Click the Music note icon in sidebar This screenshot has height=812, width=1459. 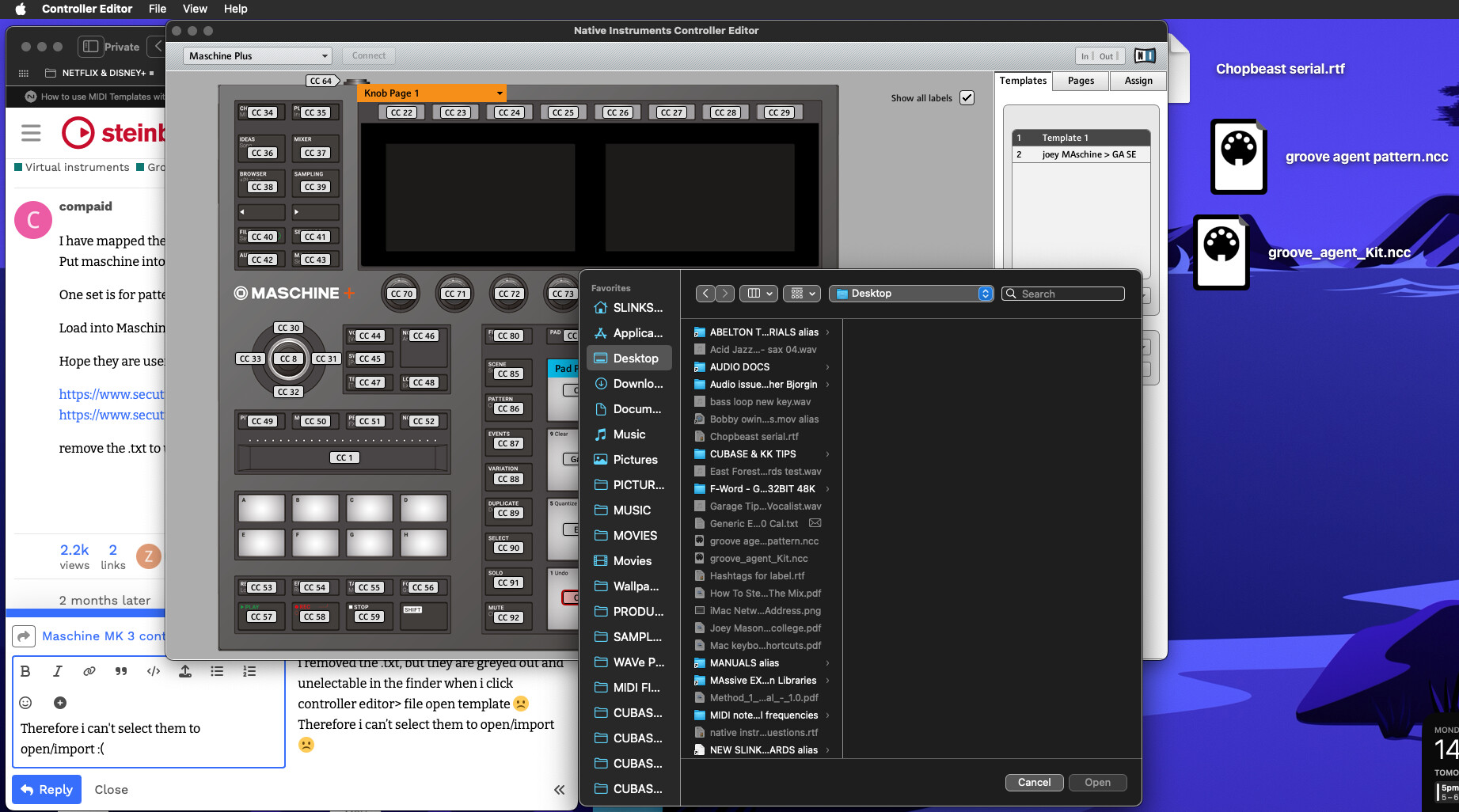point(601,434)
